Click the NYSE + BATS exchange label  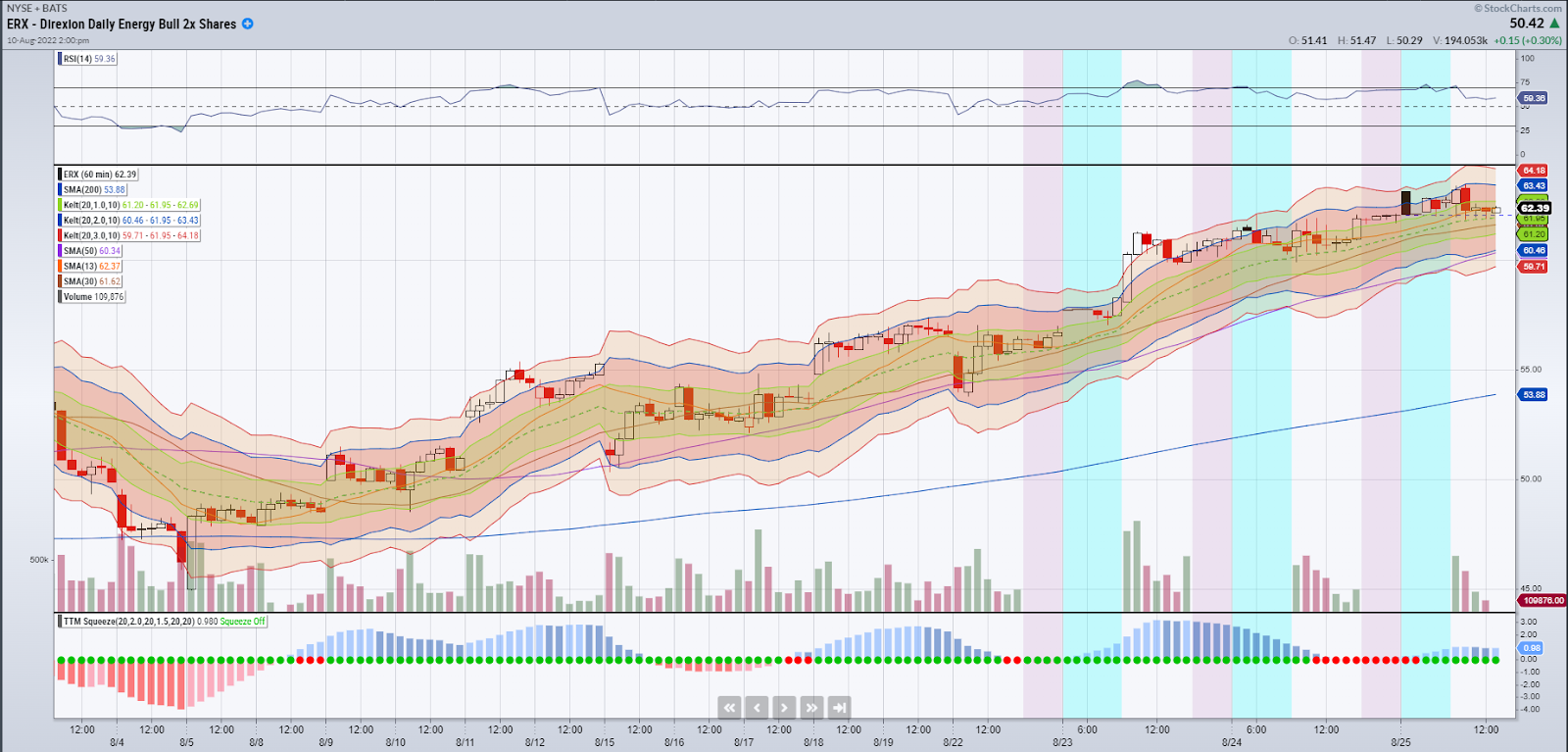click(x=37, y=8)
